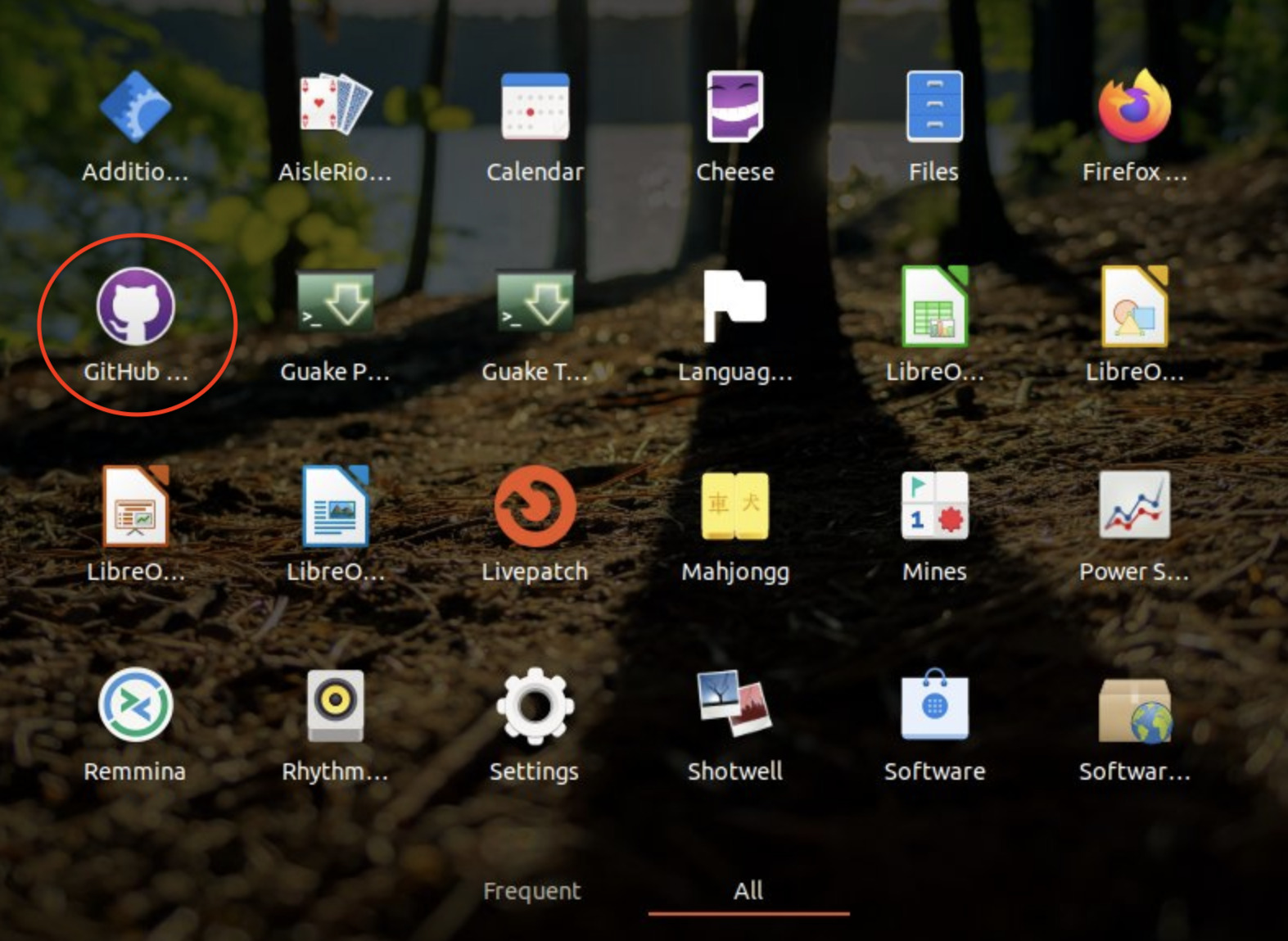Launch LibreOffice Impress presentation icon
1288x941 pixels.
[x=135, y=506]
